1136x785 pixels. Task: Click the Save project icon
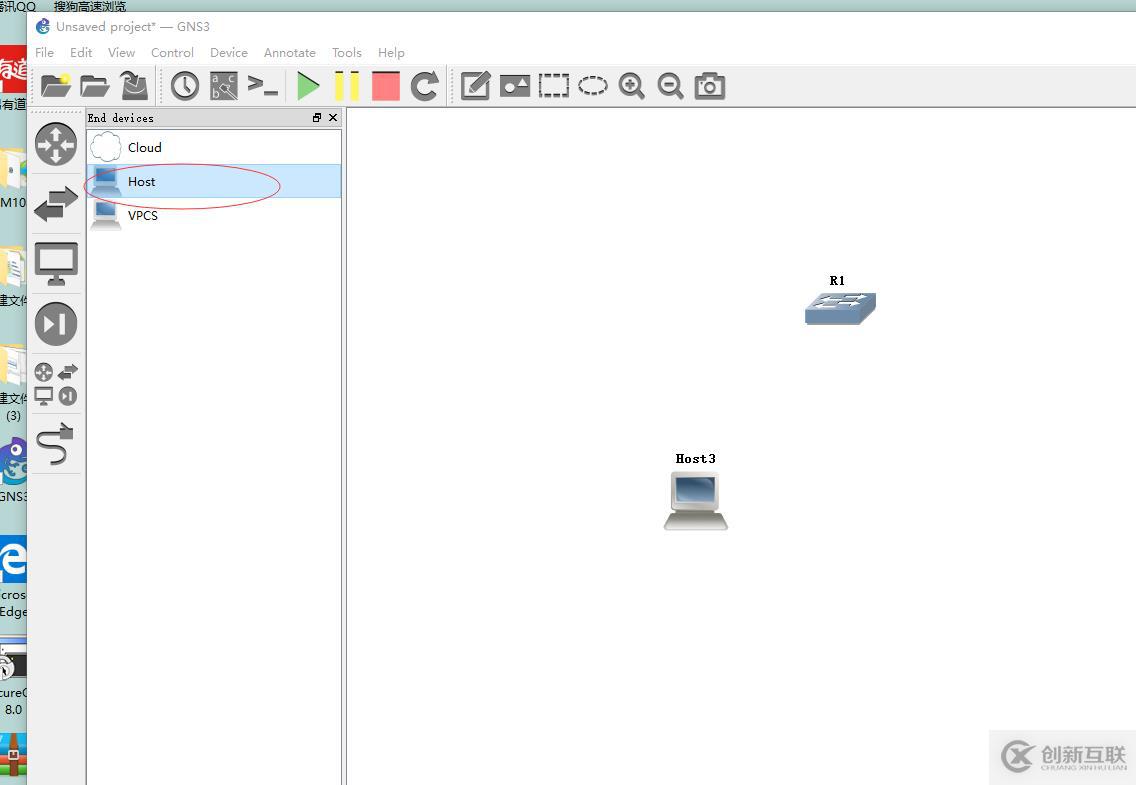pos(134,85)
